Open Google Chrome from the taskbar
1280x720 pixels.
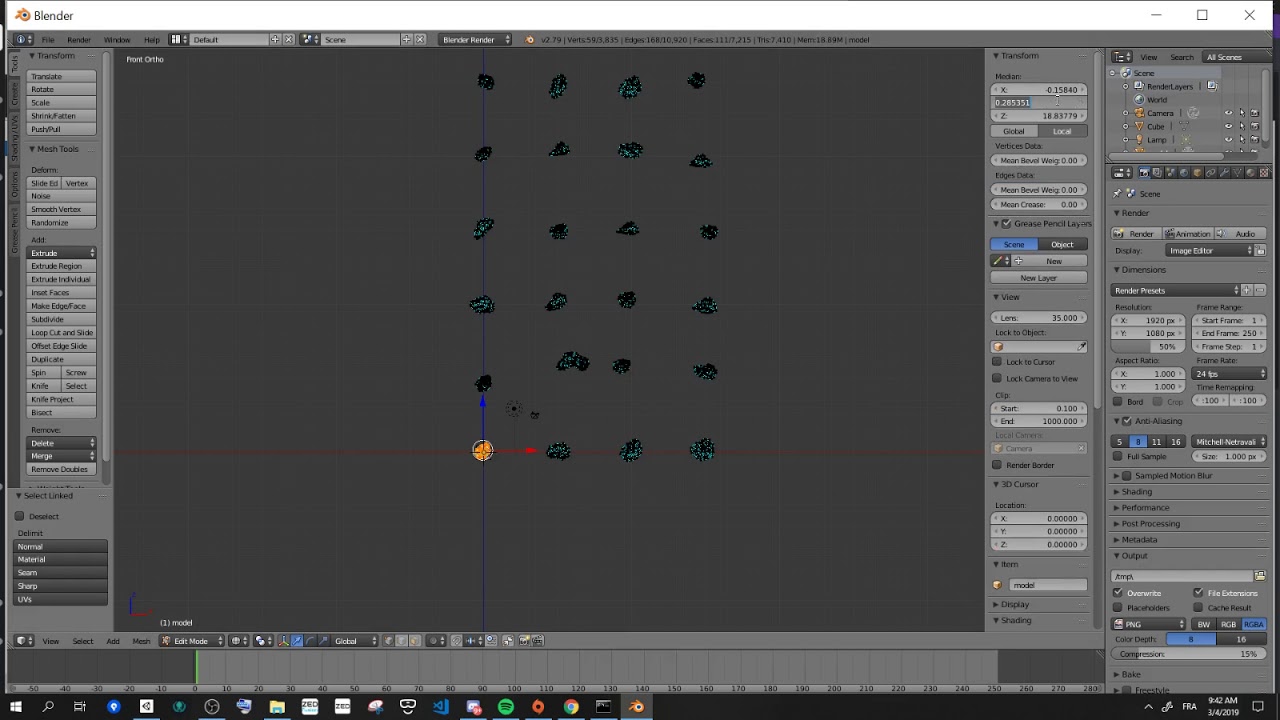(570, 707)
